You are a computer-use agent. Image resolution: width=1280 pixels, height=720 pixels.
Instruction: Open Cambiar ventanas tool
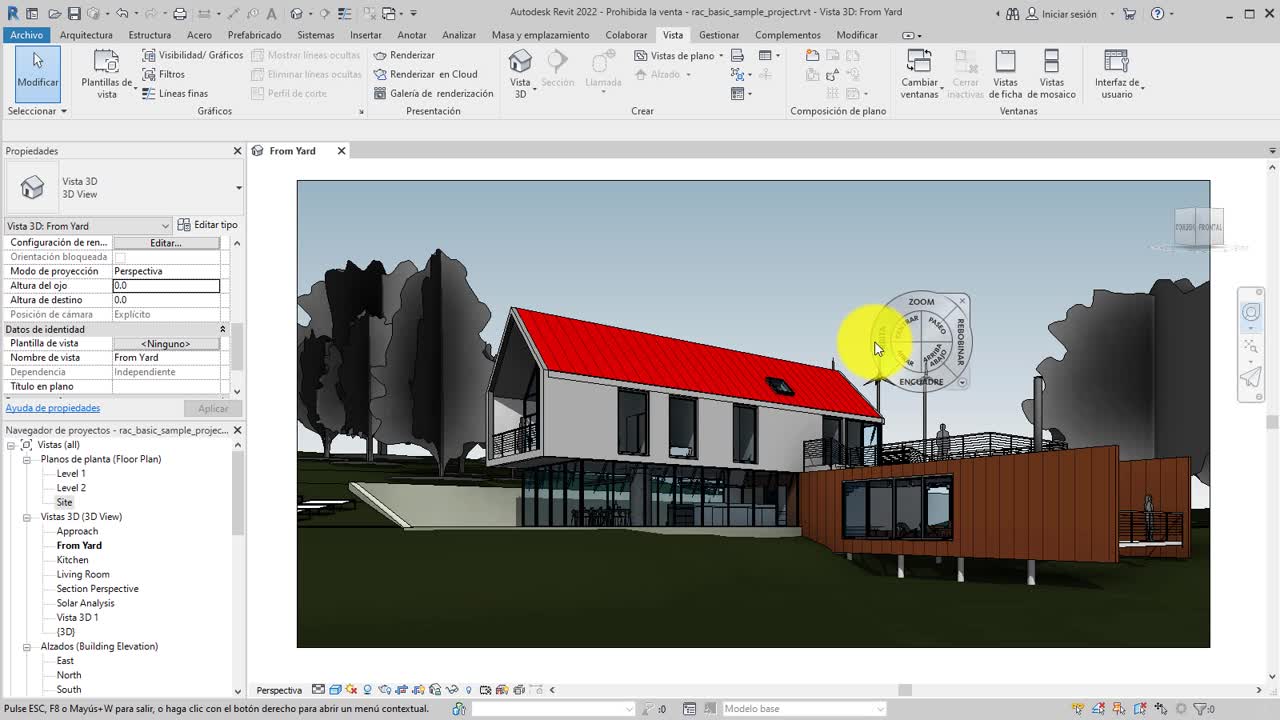[919, 75]
